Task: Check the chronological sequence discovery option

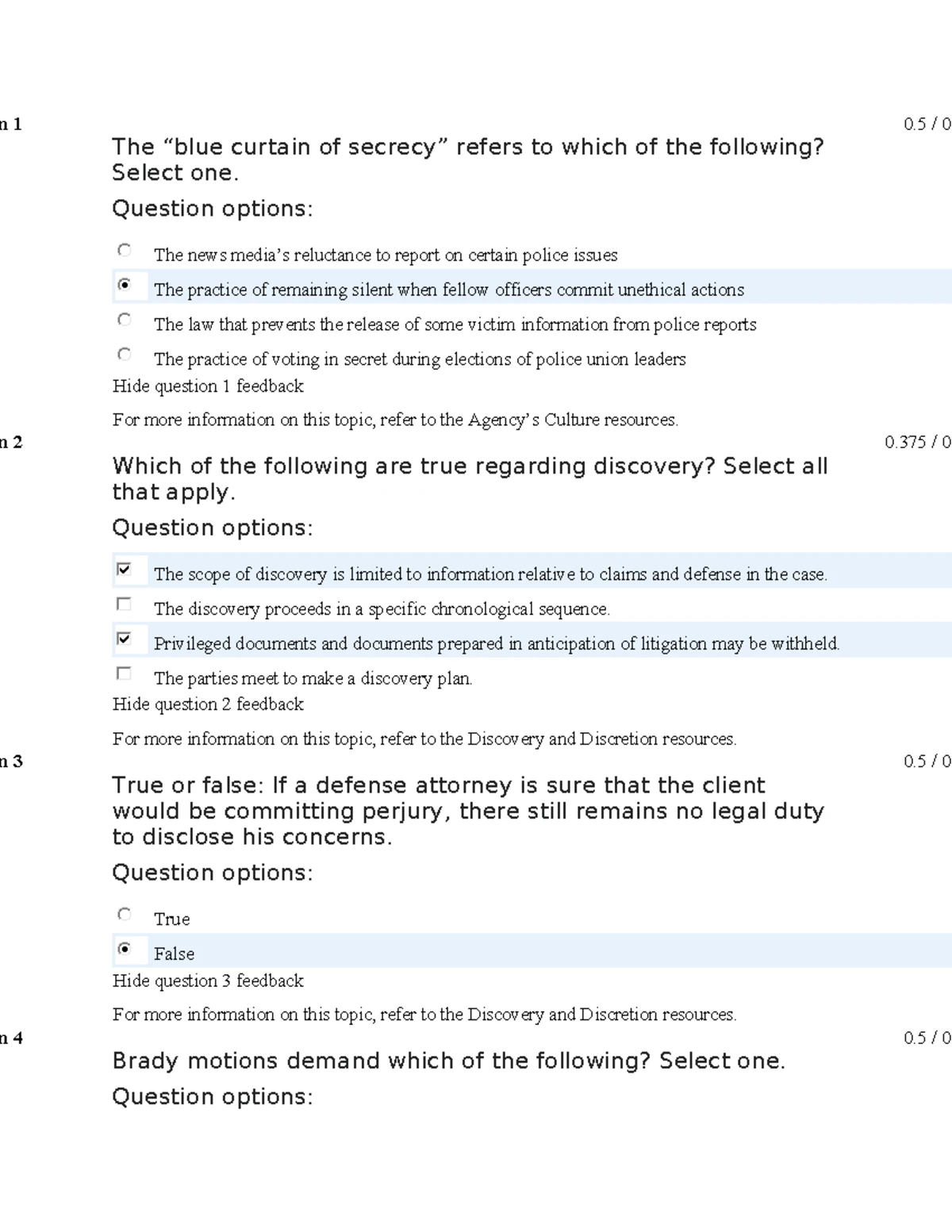Action: pyautogui.click(x=125, y=604)
